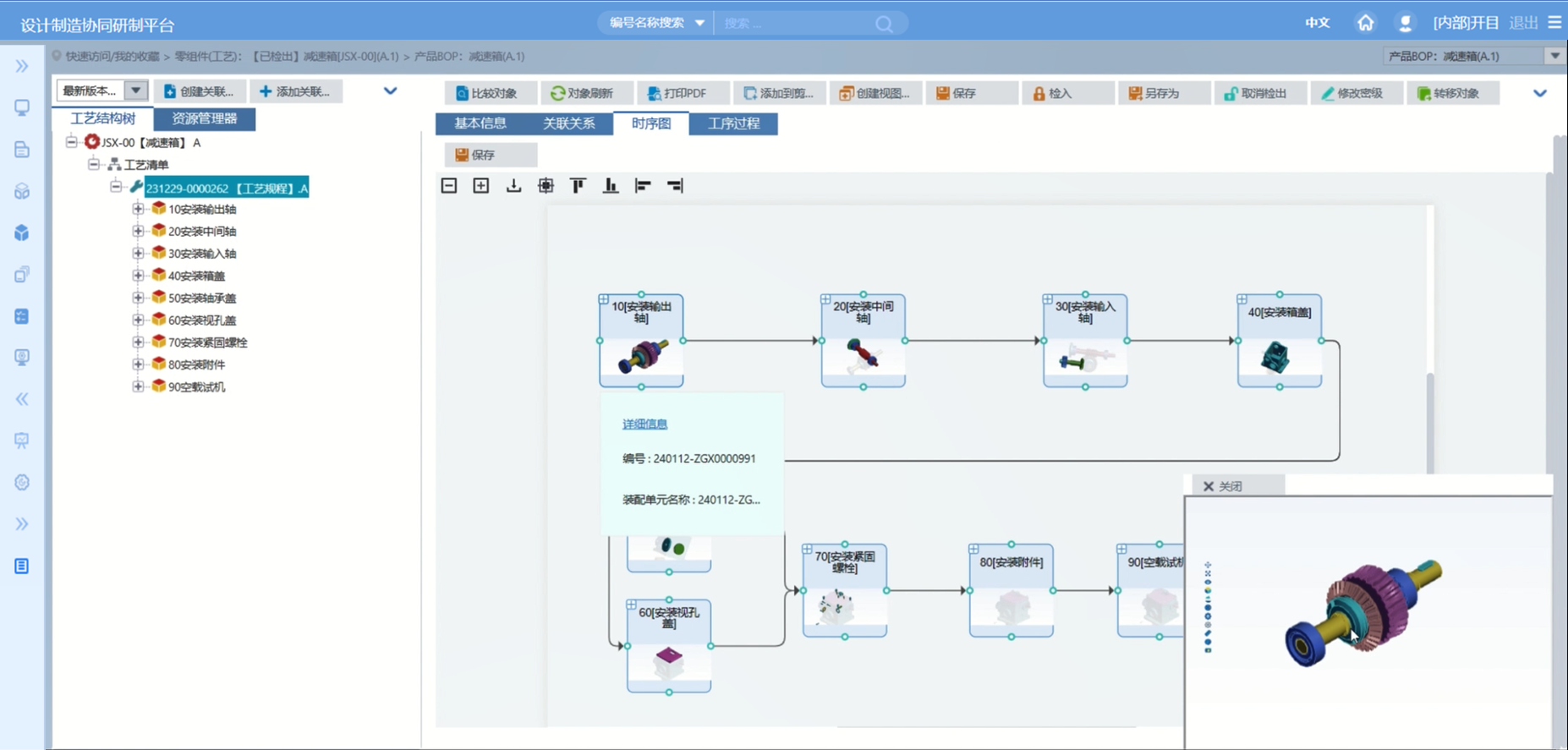Click the download/export icon in diagram toolbar
The width and height of the screenshot is (1568, 750).
(513, 186)
